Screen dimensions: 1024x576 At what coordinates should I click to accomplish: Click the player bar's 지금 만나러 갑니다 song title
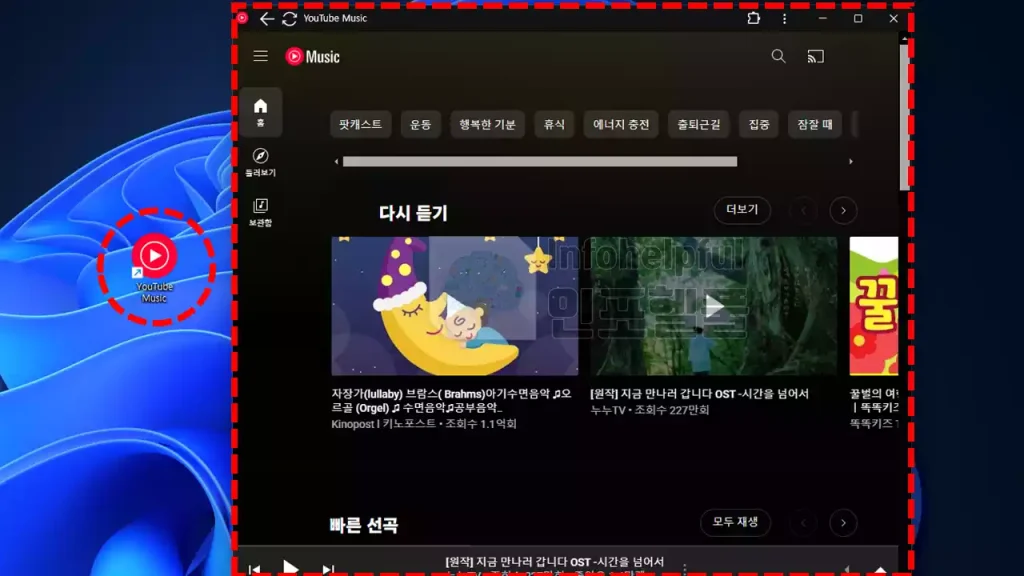point(554,562)
